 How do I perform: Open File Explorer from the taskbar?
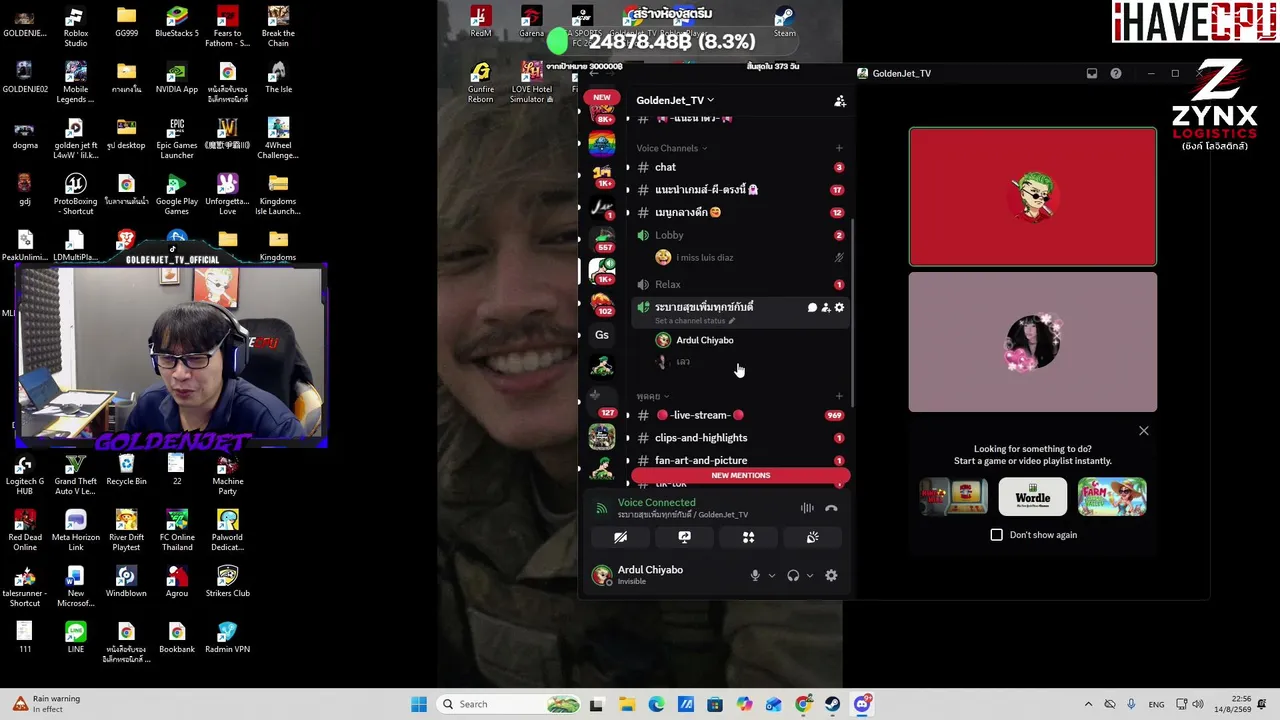click(x=627, y=704)
